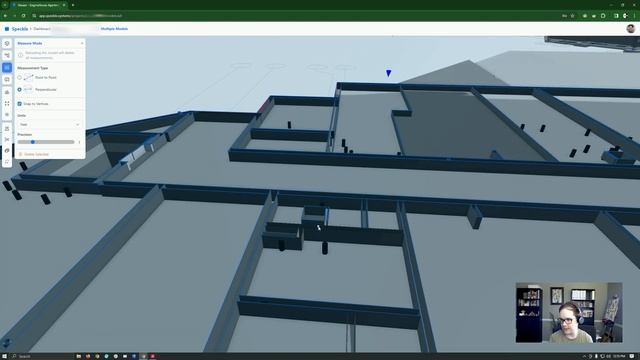The height and width of the screenshot is (360, 640).
Task: Activate the Section Box scissors icon
Action: 7,140
